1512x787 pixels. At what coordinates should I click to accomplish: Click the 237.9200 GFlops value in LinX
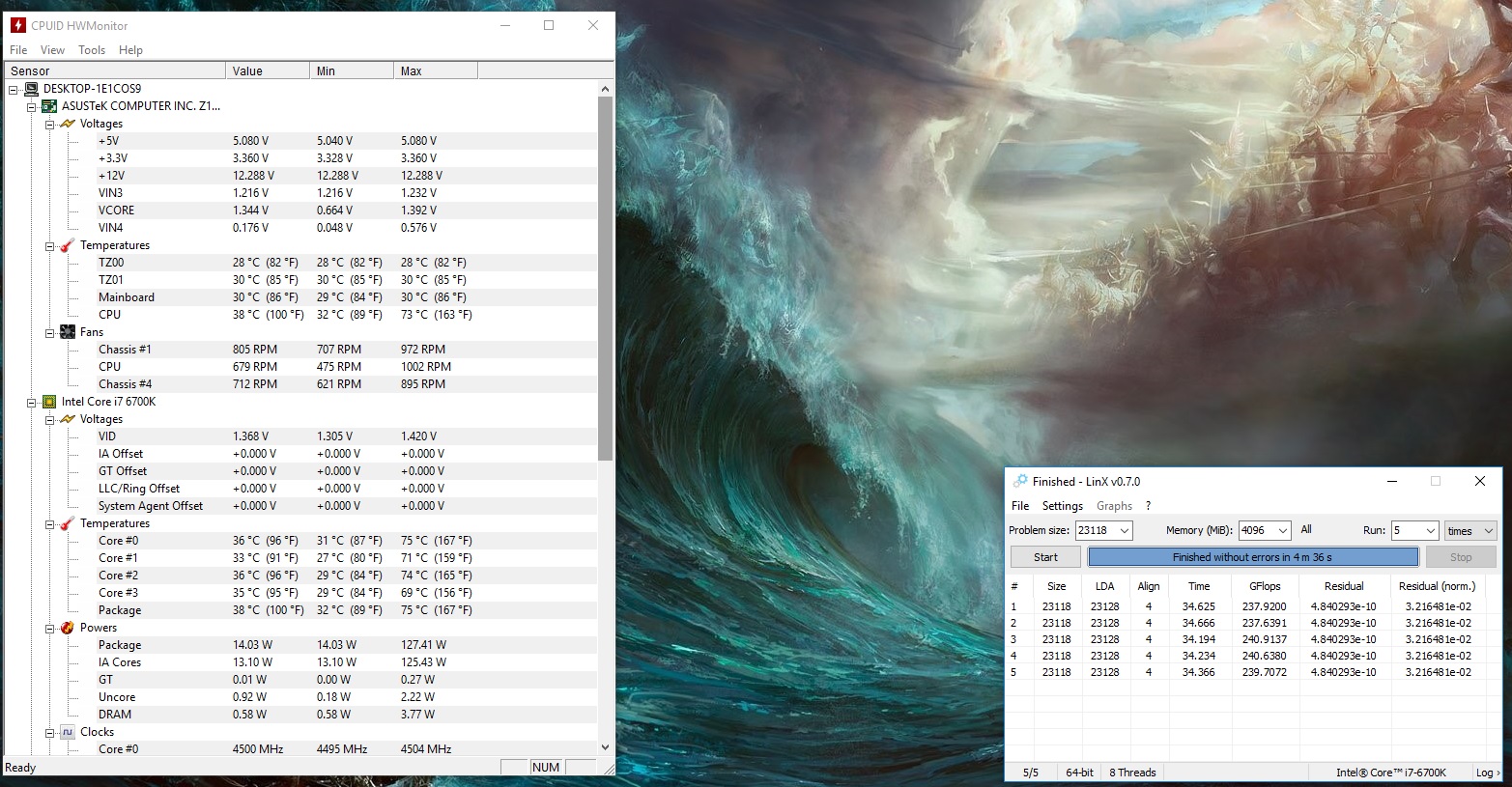[x=1265, y=607]
